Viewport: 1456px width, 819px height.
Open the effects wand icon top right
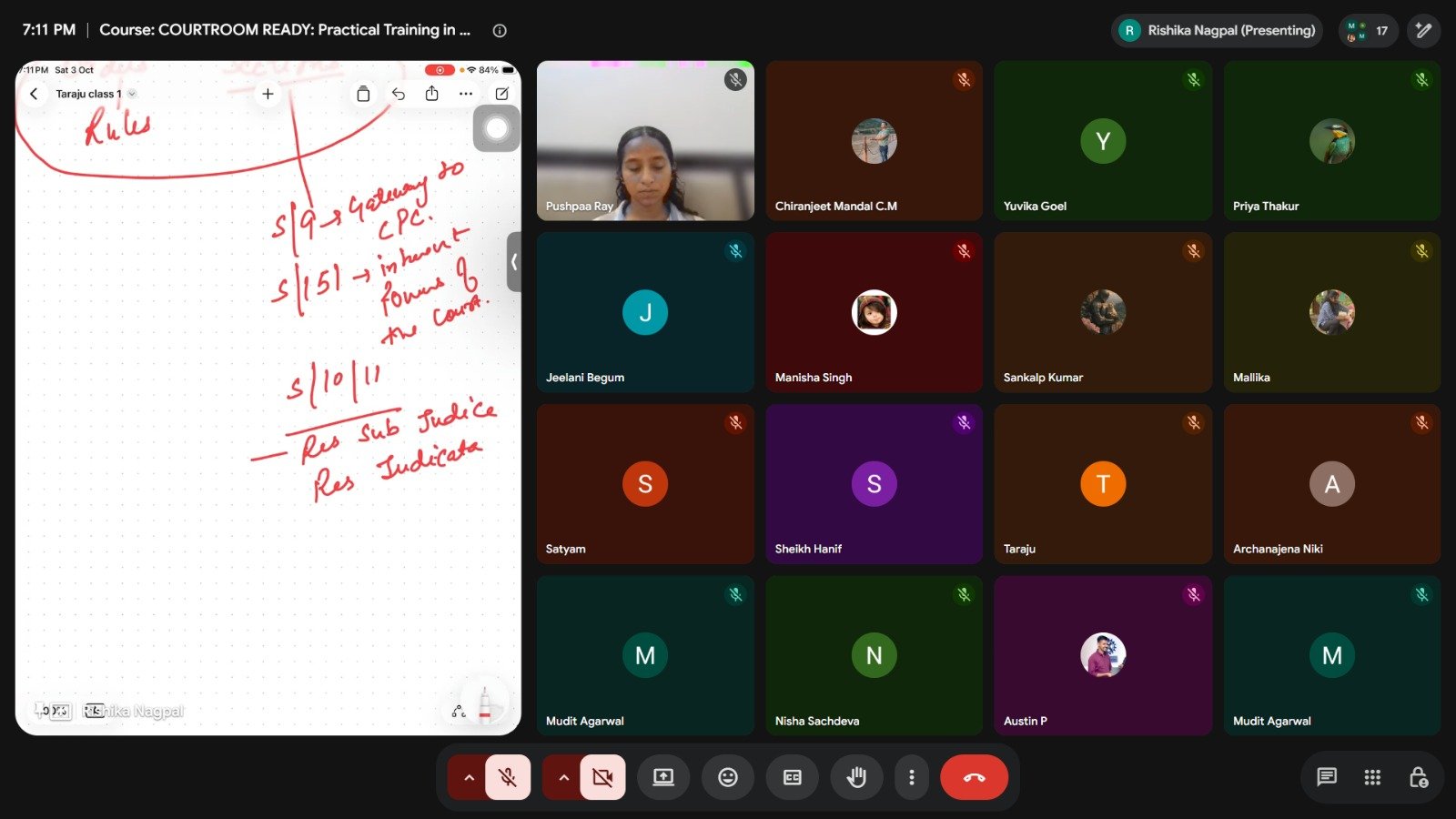[x=1424, y=30]
